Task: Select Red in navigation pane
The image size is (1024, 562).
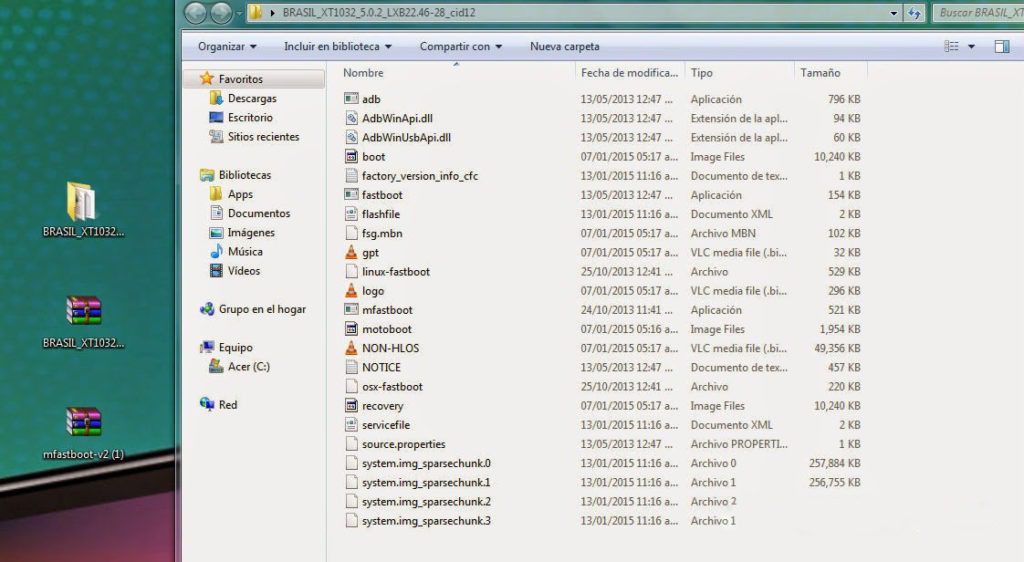Action: [227, 405]
